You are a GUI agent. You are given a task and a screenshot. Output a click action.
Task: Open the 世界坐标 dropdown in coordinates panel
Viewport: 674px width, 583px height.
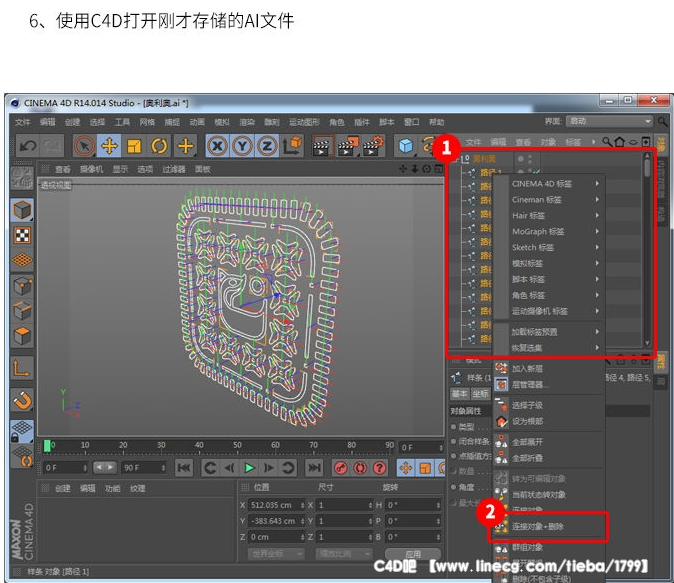(x=276, y=554)
